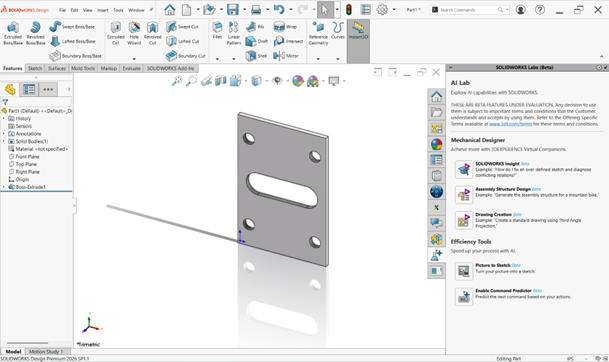Open the Edit Appearance color ball
609x362 pixels.
[298, 81]
